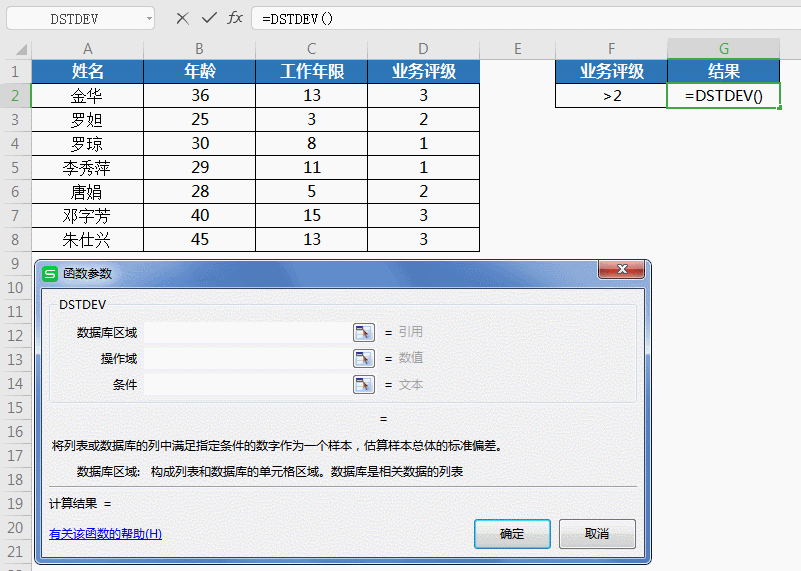Click header cell 工作年限
Image resolution: width=801 pixels, height=571 pixels.
coord(311,72)
